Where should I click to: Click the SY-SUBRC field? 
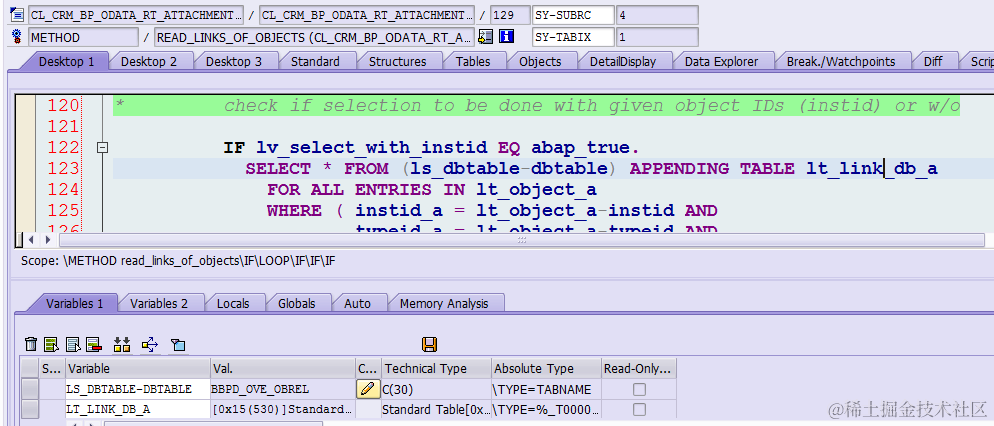pyautogui.click(x=573, y=15)
